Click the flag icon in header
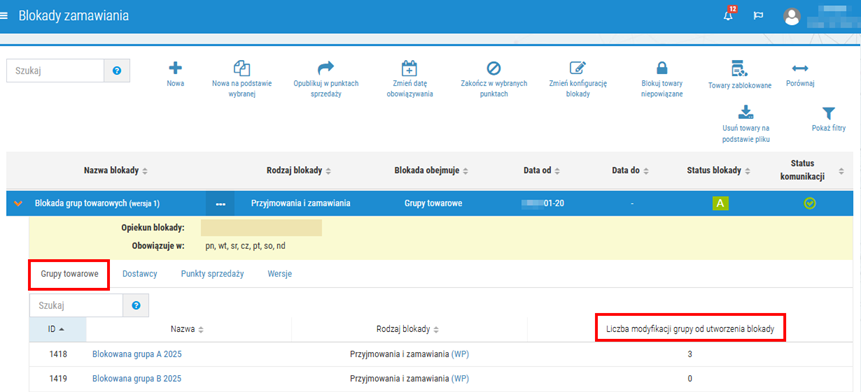Image resolution: width=861 pixels, height=392 pixels. coord(758,15)
